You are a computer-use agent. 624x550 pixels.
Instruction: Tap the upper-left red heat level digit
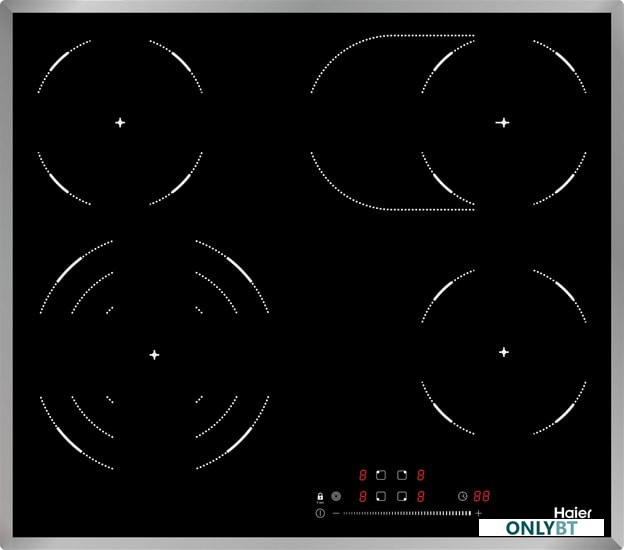(362, 475)
